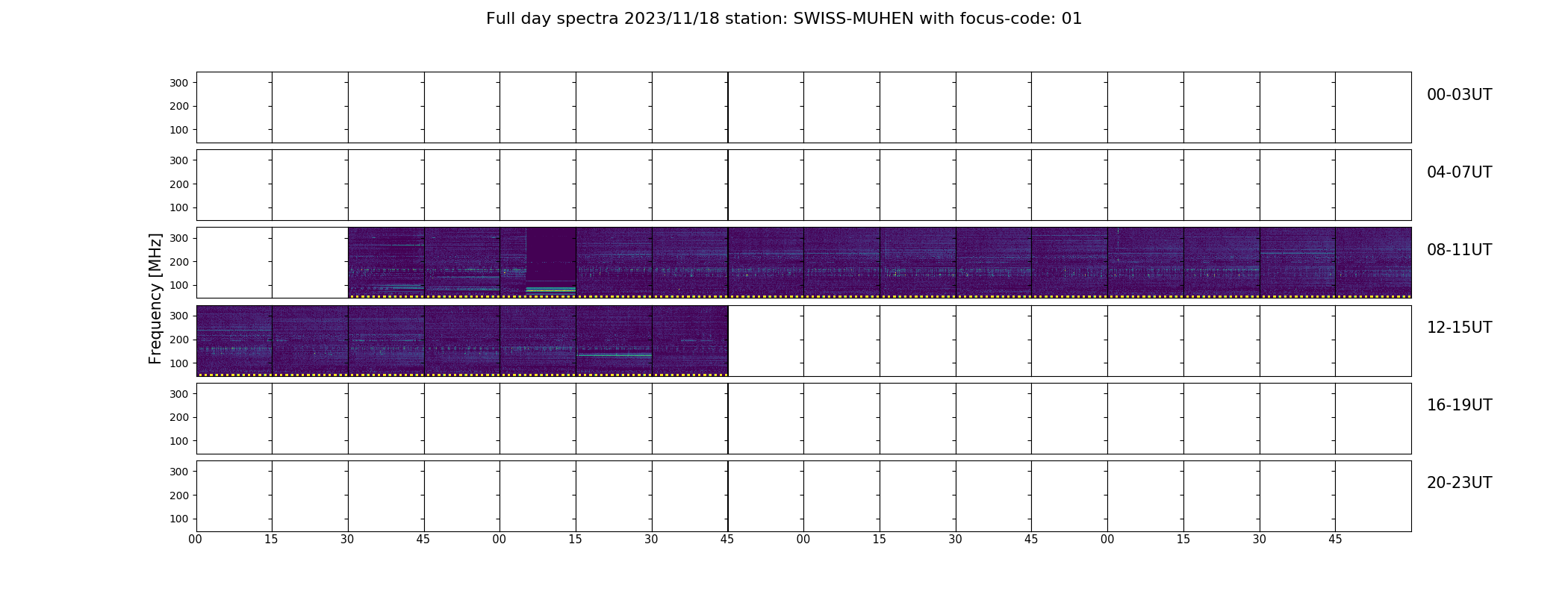Viewport: 1568px width, 597px height.
Task: Click the 200 tick in the 08-11UT row
Action: [179, 262]
